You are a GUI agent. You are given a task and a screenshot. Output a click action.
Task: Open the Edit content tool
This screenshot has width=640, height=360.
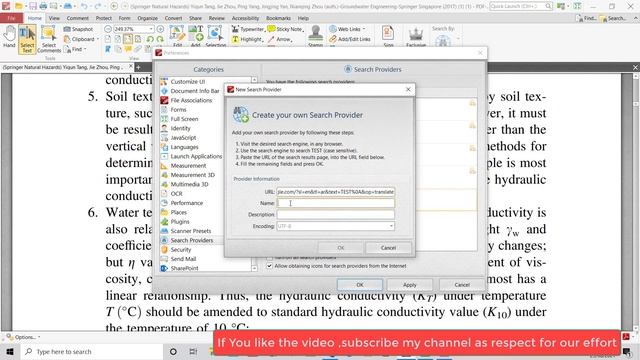(x=177, y=36)
